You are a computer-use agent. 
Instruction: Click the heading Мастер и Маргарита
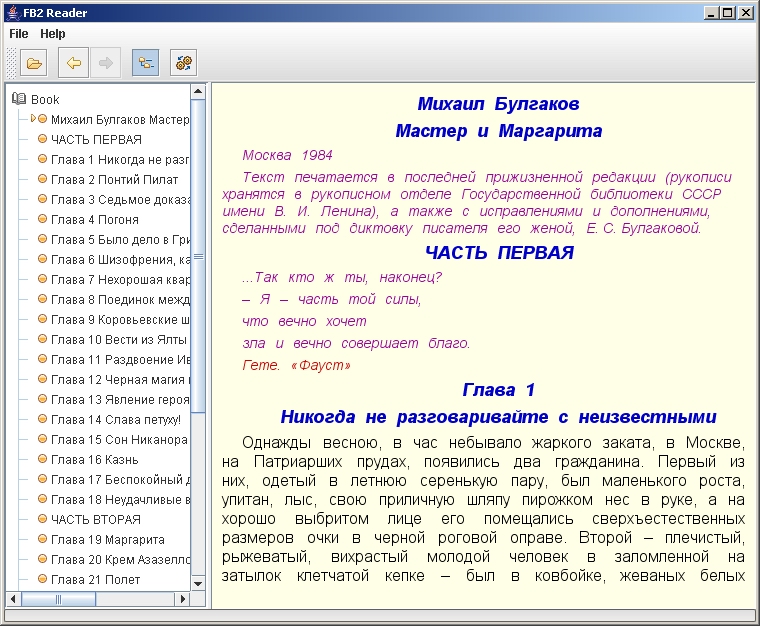click(x=499, y=131)
